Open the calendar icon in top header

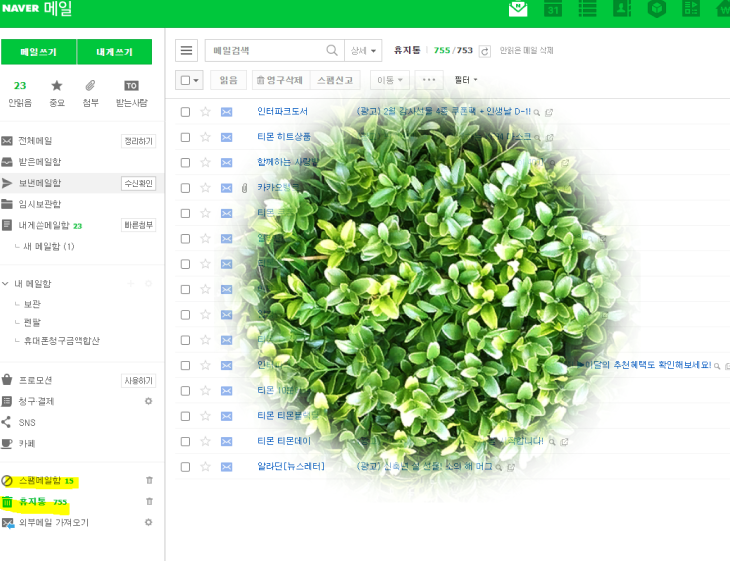pyautogui.click(x=552, y=10)
